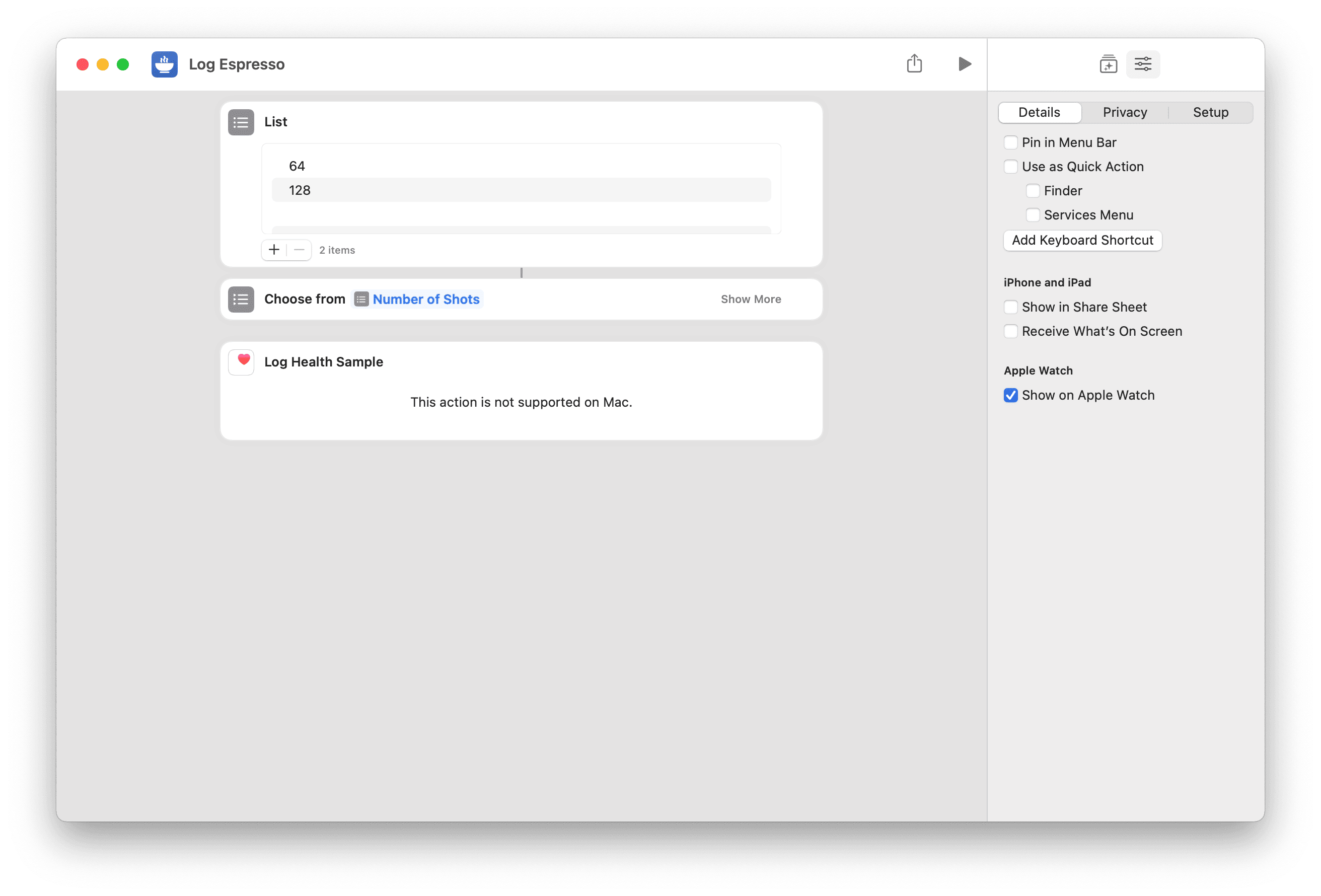Image resolution: width=1321 pixels, height=896 pixels.
Task: Remove a list item with the minus button
Action: [299, 250]
